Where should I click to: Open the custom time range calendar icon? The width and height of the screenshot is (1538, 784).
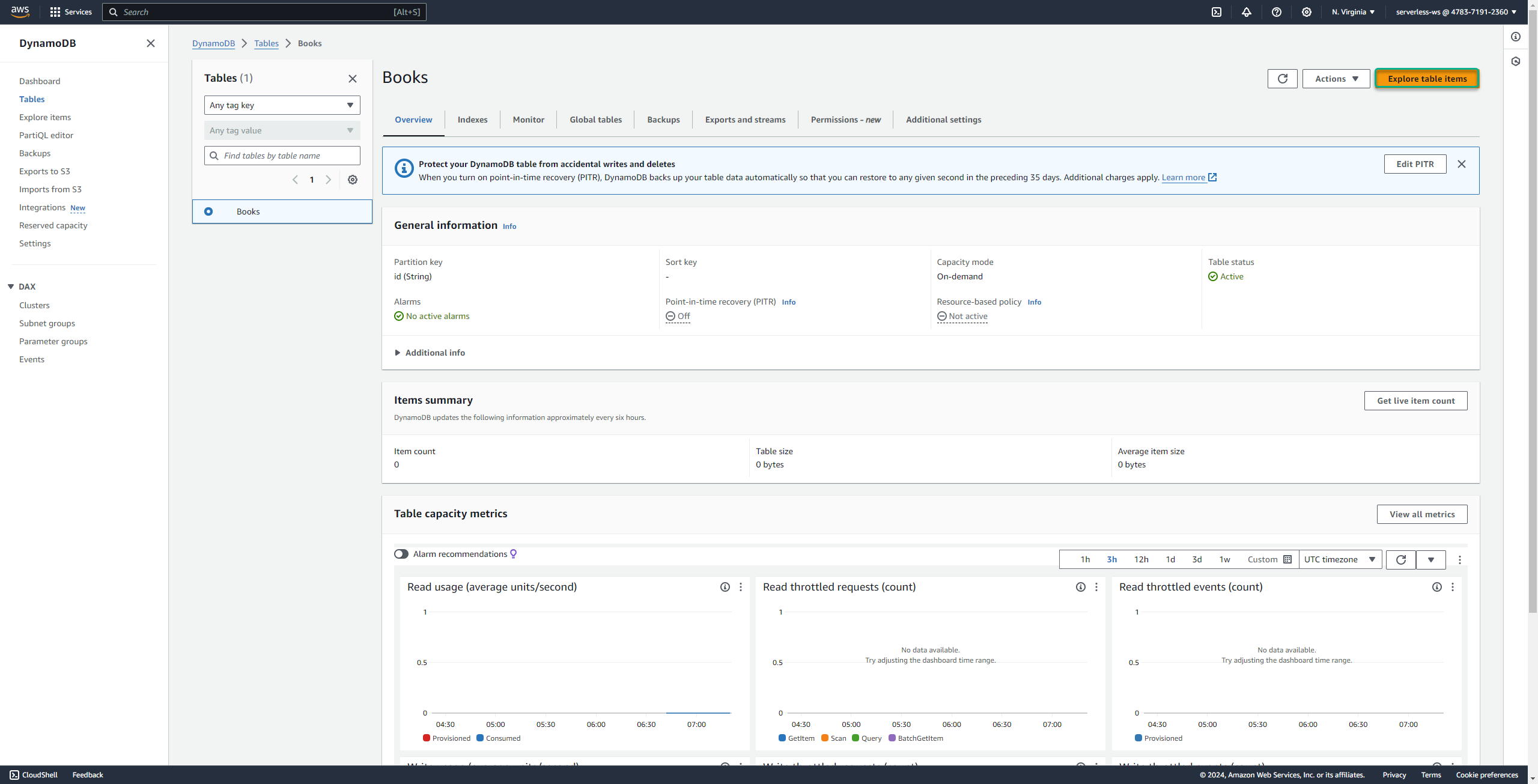1287,559
